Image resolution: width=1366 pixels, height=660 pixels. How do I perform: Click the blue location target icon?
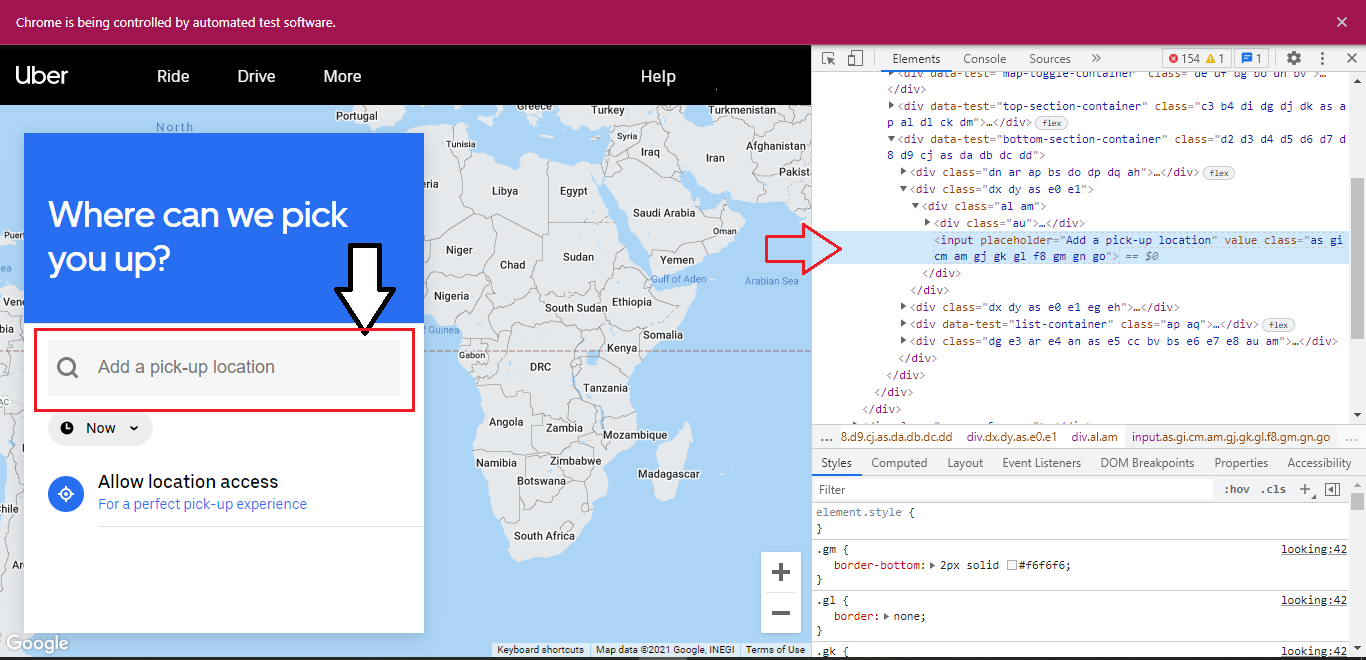(x=66, y=494)
